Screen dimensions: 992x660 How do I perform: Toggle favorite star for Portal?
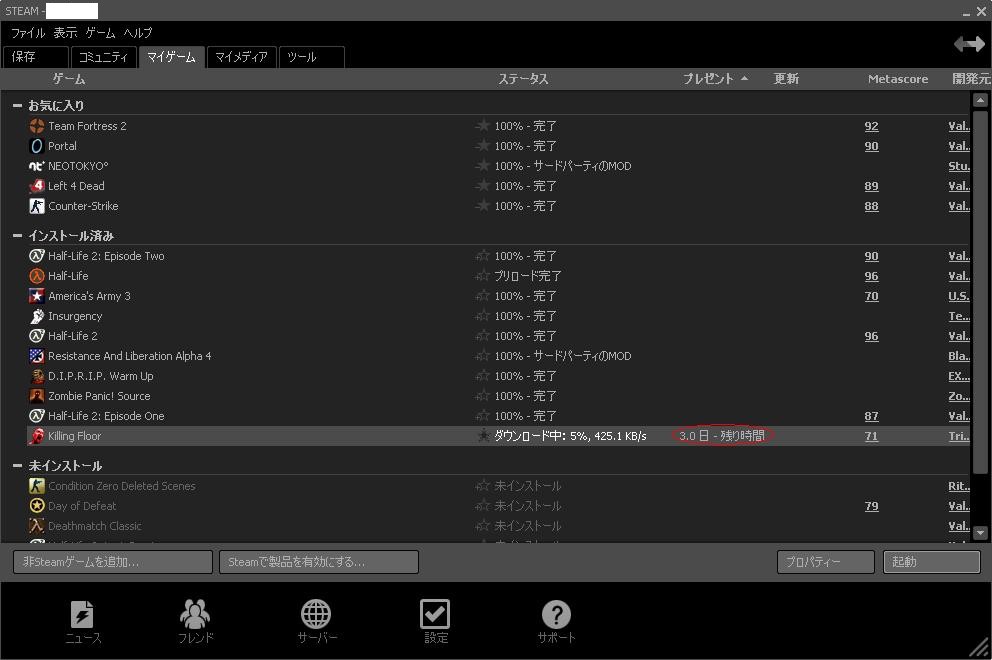click(483, 146)
